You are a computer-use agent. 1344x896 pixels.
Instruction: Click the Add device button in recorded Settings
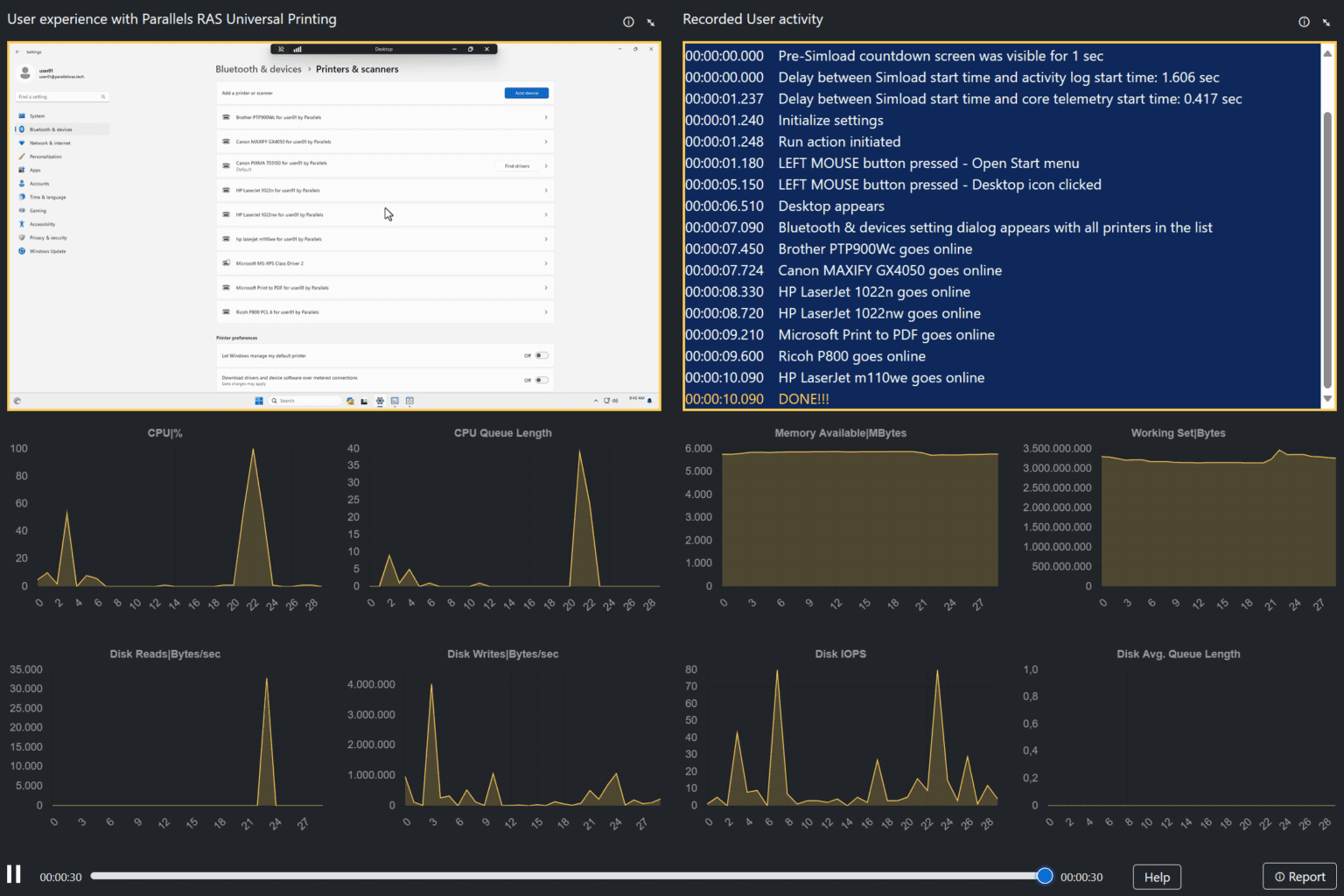click(x=527, y=93)
